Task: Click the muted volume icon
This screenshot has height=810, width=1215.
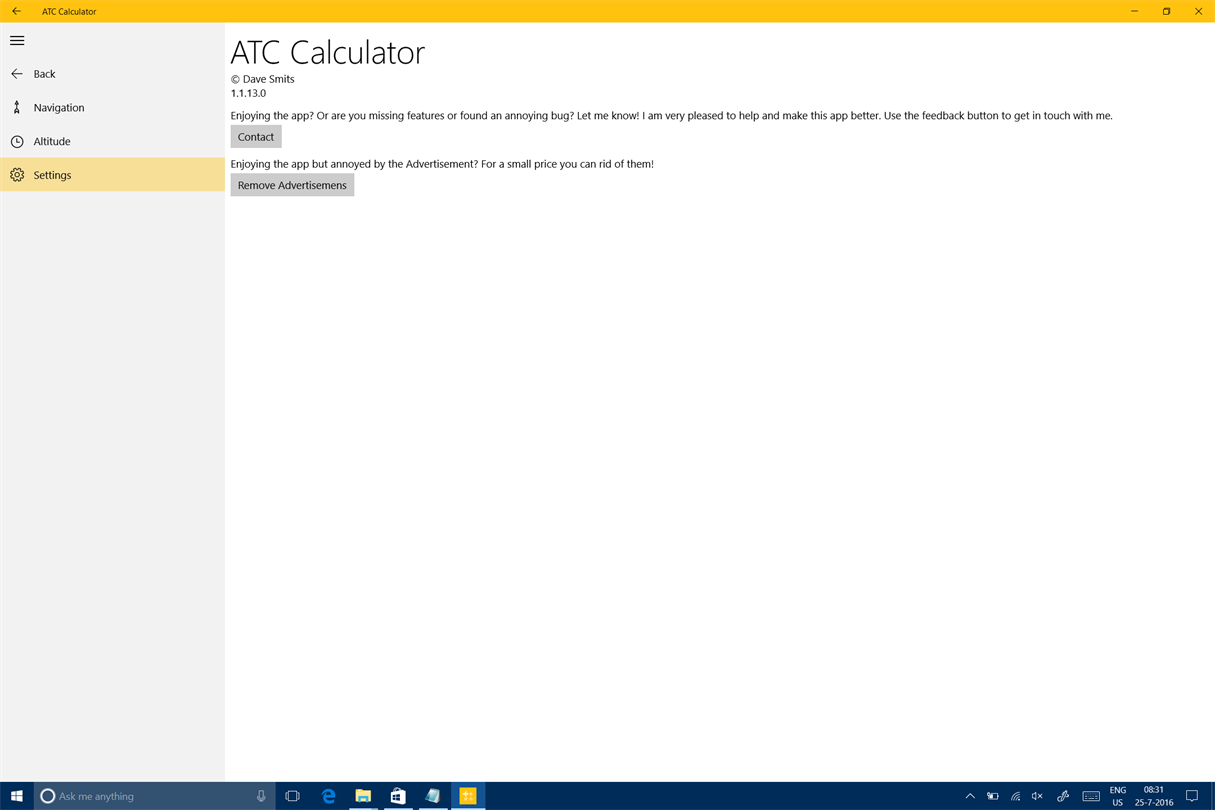Action: coord(1038,796)
